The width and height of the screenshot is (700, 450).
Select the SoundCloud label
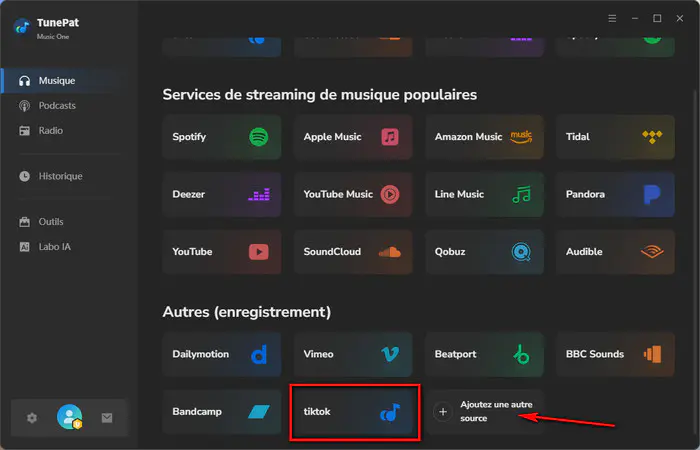coord(332,252)
